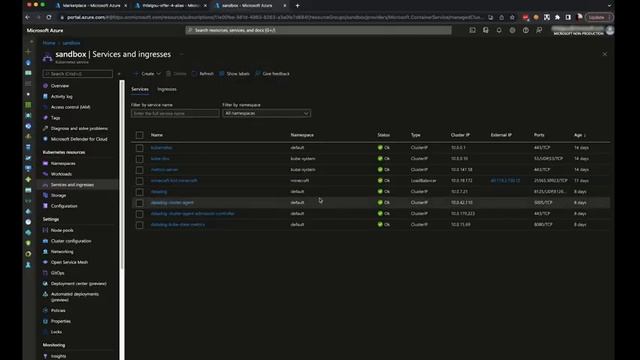Open the Tags menu item
The height and width of the screenshot is (360, 640).
point(55,118)
